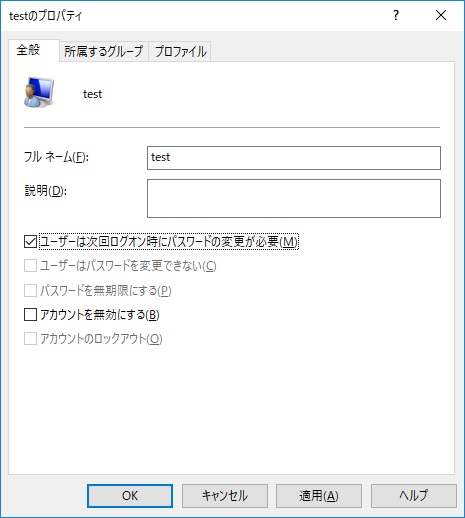Viewport: 465px width, 518px height.
Task: Toggle ユーザーはパスワードを変更できない checkbox
Action: (x=30, y=266)
